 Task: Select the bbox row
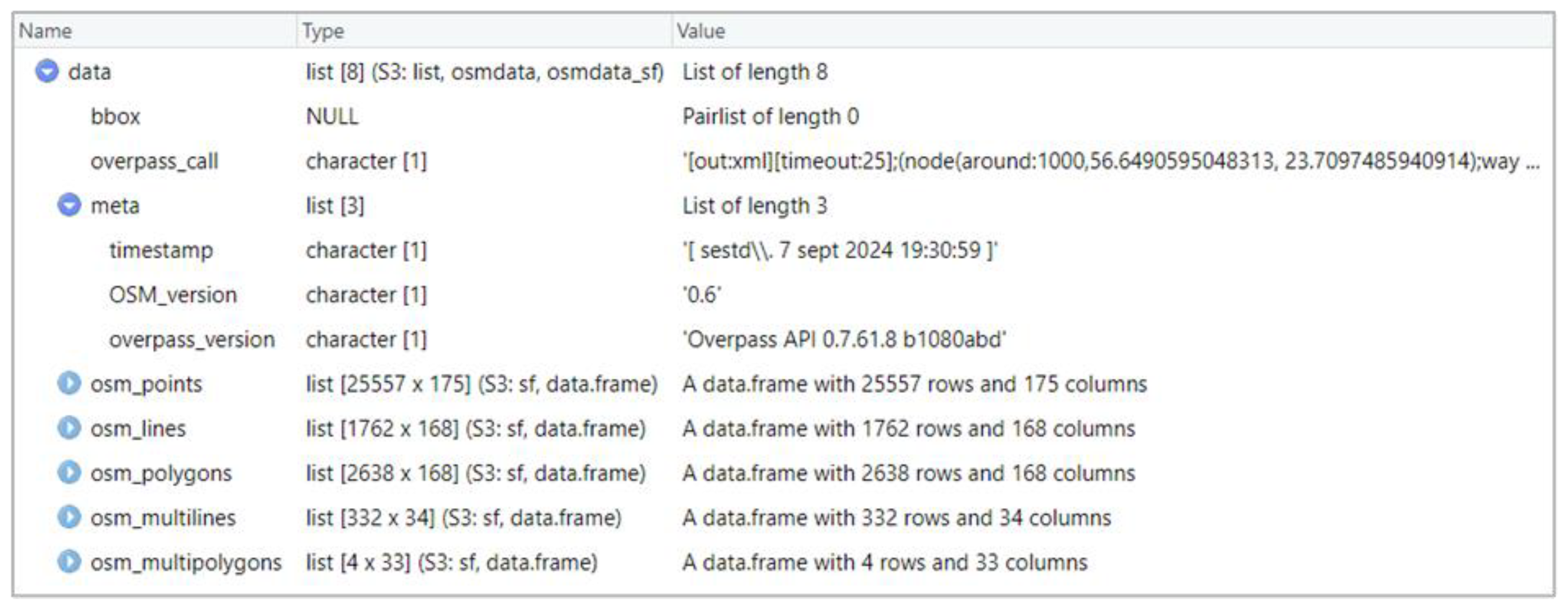(x=783, y=116)
